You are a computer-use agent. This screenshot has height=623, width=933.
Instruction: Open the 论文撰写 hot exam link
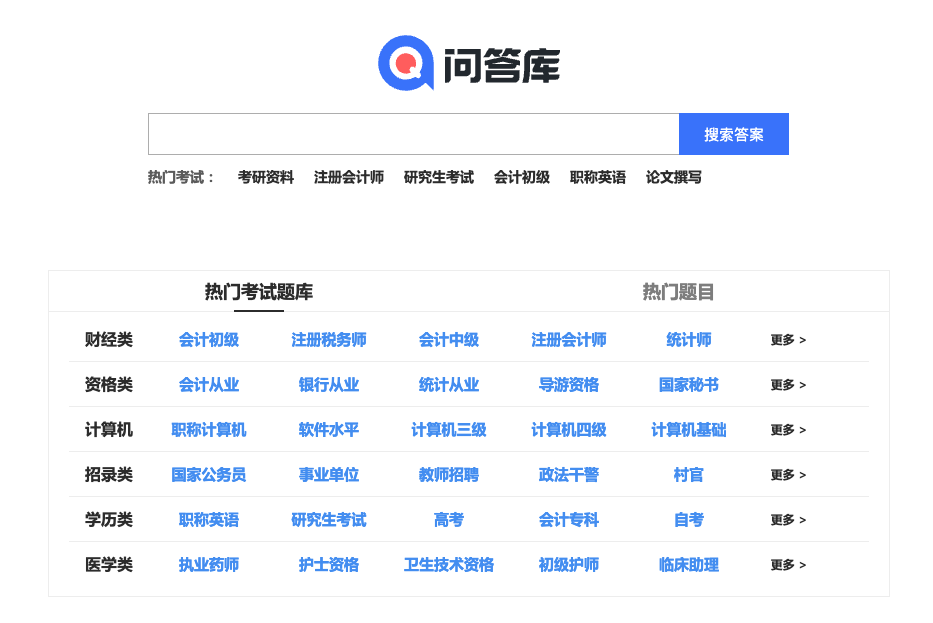[x=674, y=177]
